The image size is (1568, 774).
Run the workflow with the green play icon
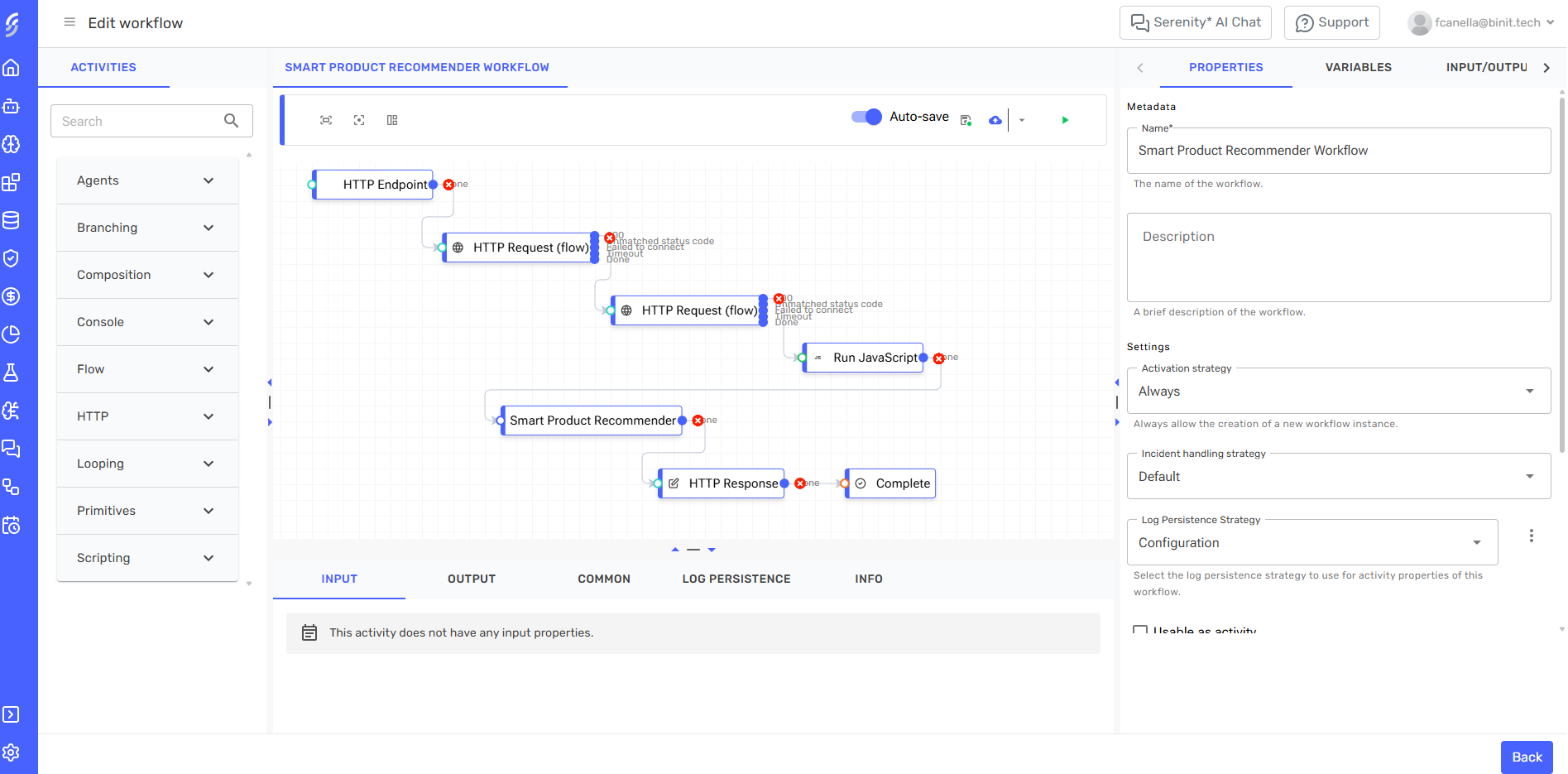coord(1065,119)
